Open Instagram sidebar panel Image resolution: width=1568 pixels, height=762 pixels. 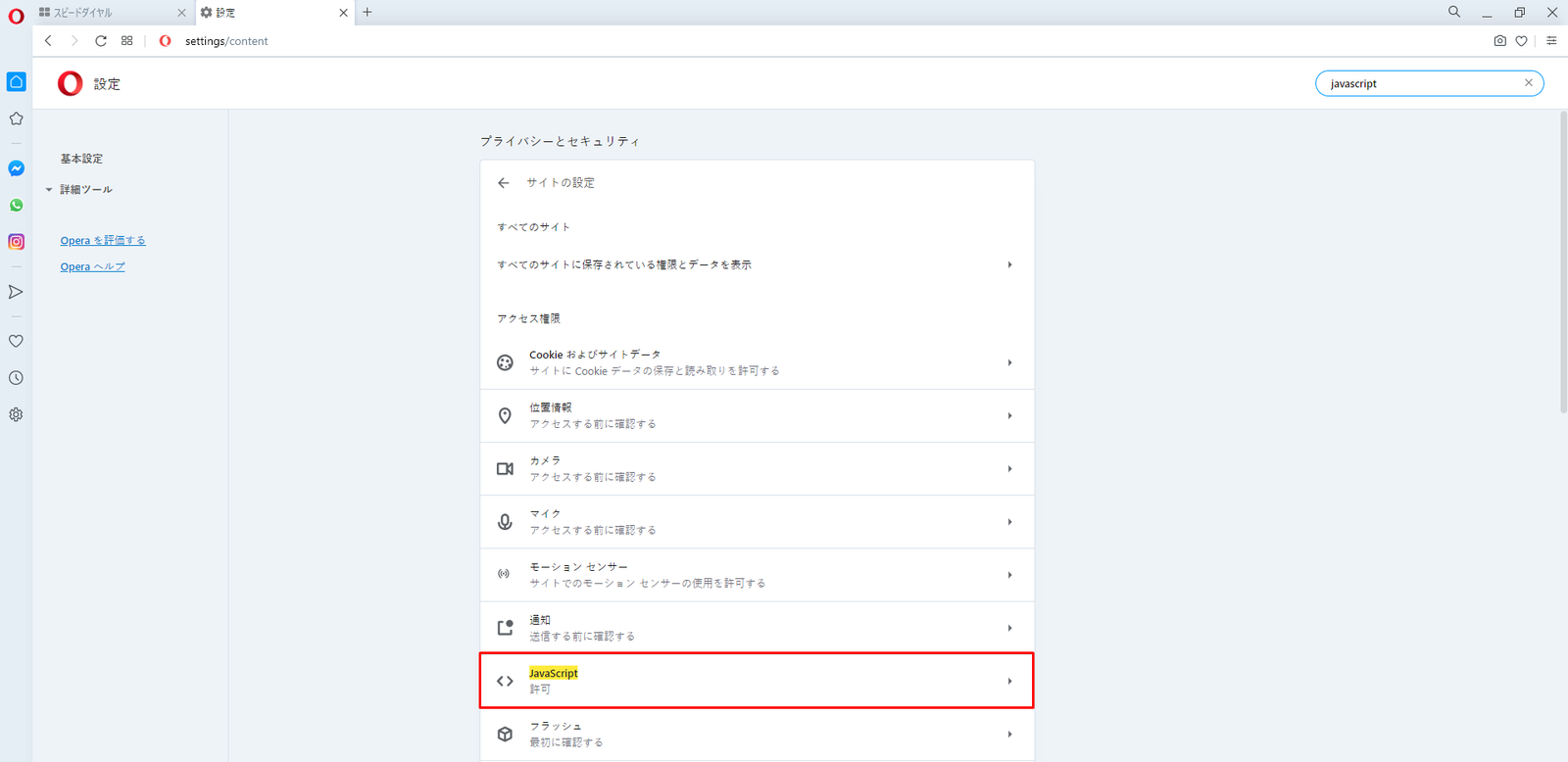16,242
